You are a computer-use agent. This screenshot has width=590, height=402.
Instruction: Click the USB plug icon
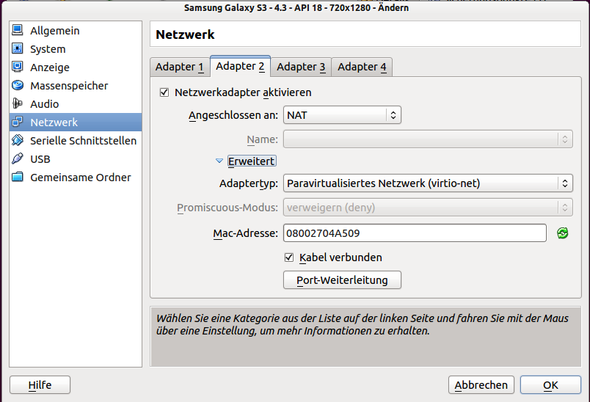17,159
